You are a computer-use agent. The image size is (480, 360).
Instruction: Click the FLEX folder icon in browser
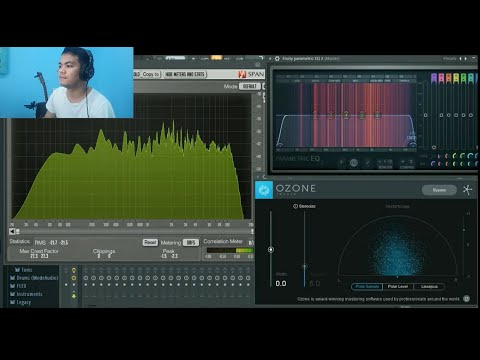tap(13, 286)
